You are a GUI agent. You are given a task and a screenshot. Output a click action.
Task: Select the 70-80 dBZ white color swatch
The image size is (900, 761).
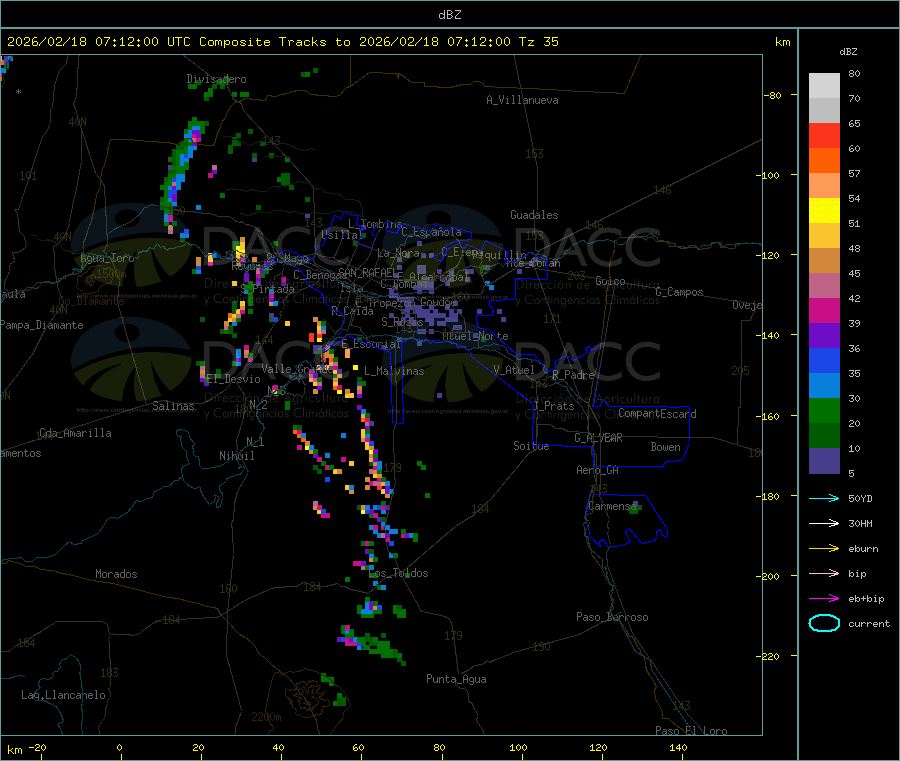pyautogui.click(x=824, y=86)
